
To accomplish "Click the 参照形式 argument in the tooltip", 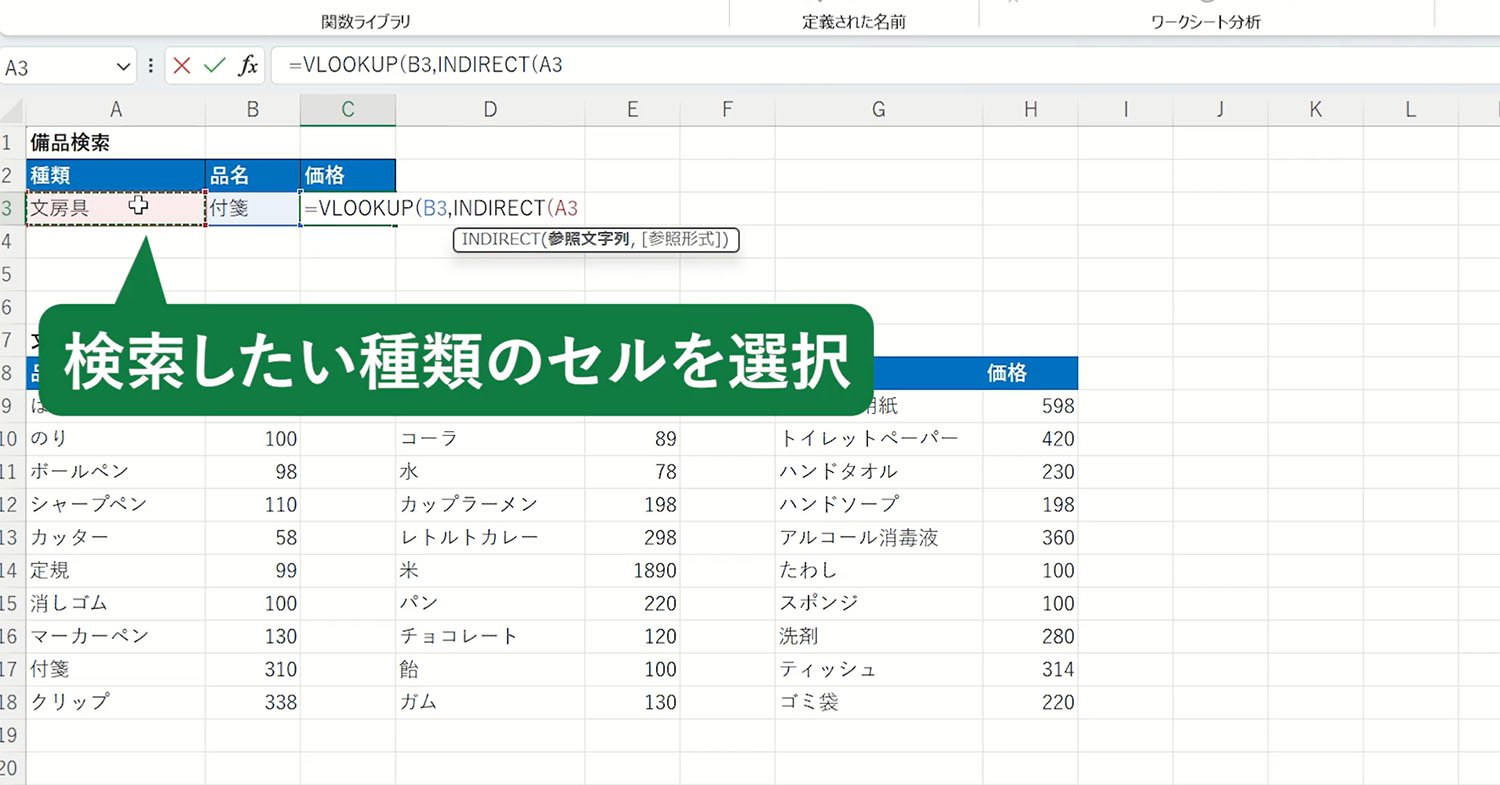I will point(684,240).
